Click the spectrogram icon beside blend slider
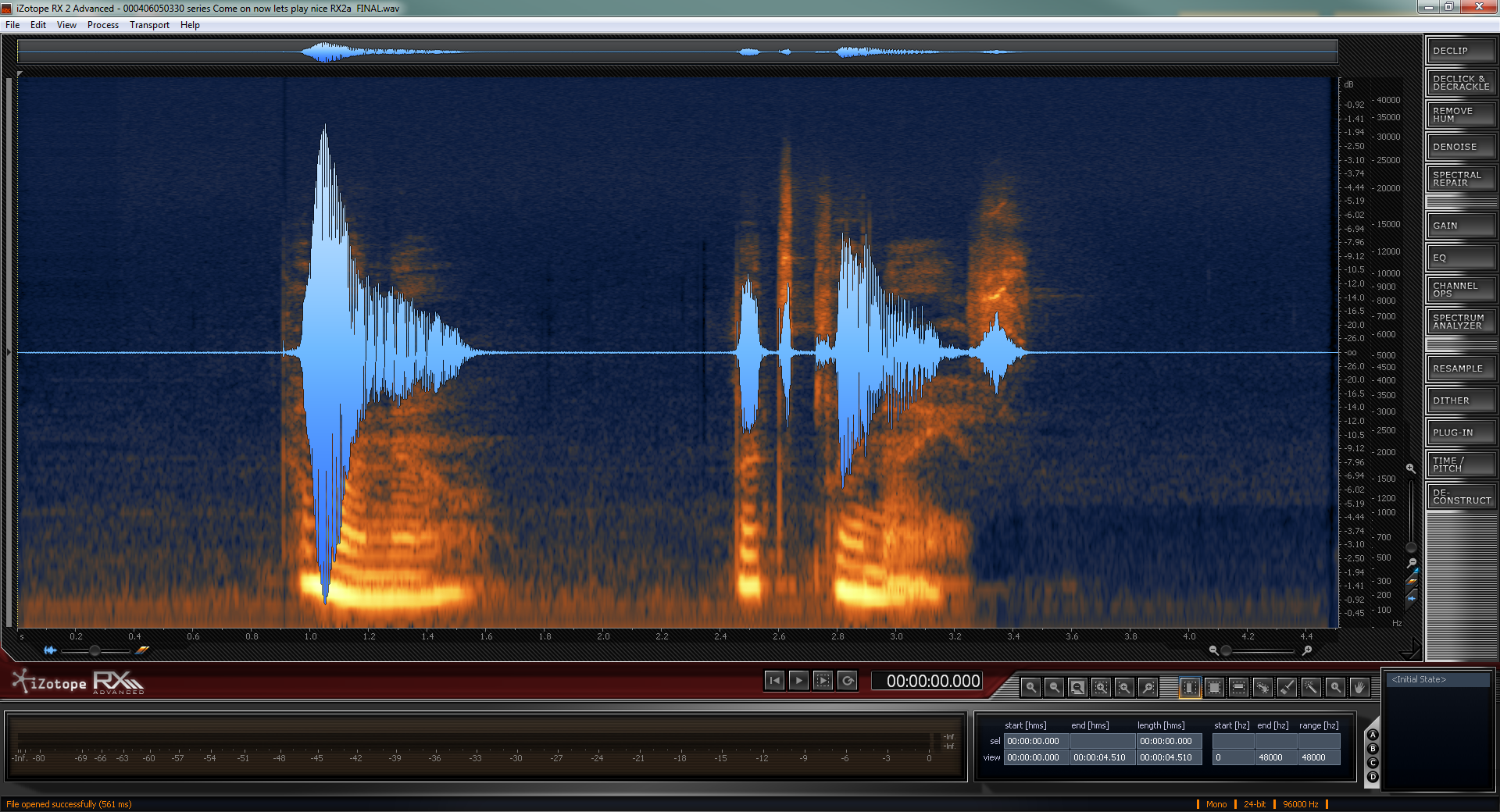The image size is (1500, 812). click(x=142, y=650)
